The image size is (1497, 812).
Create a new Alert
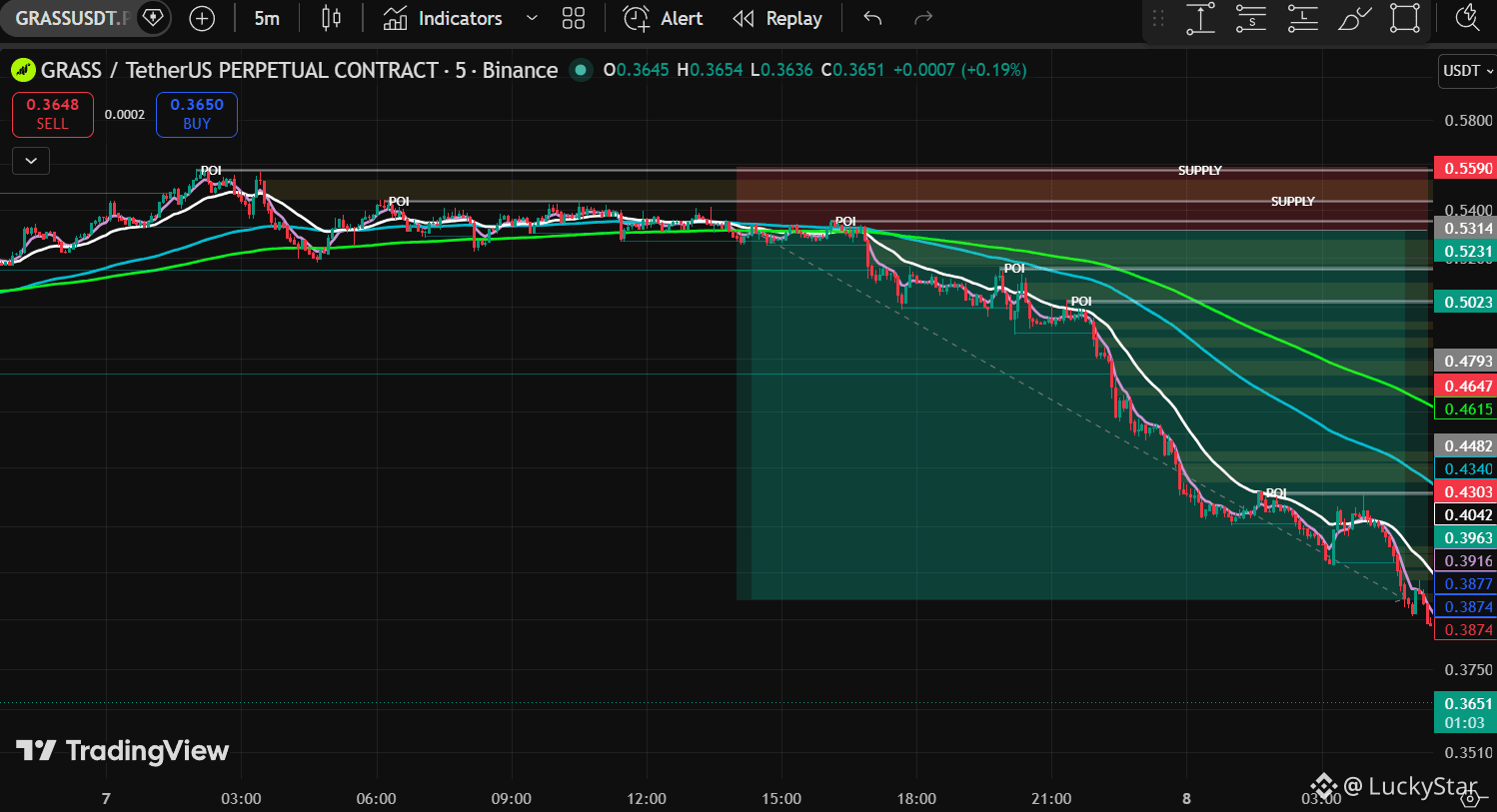[663, 18]
